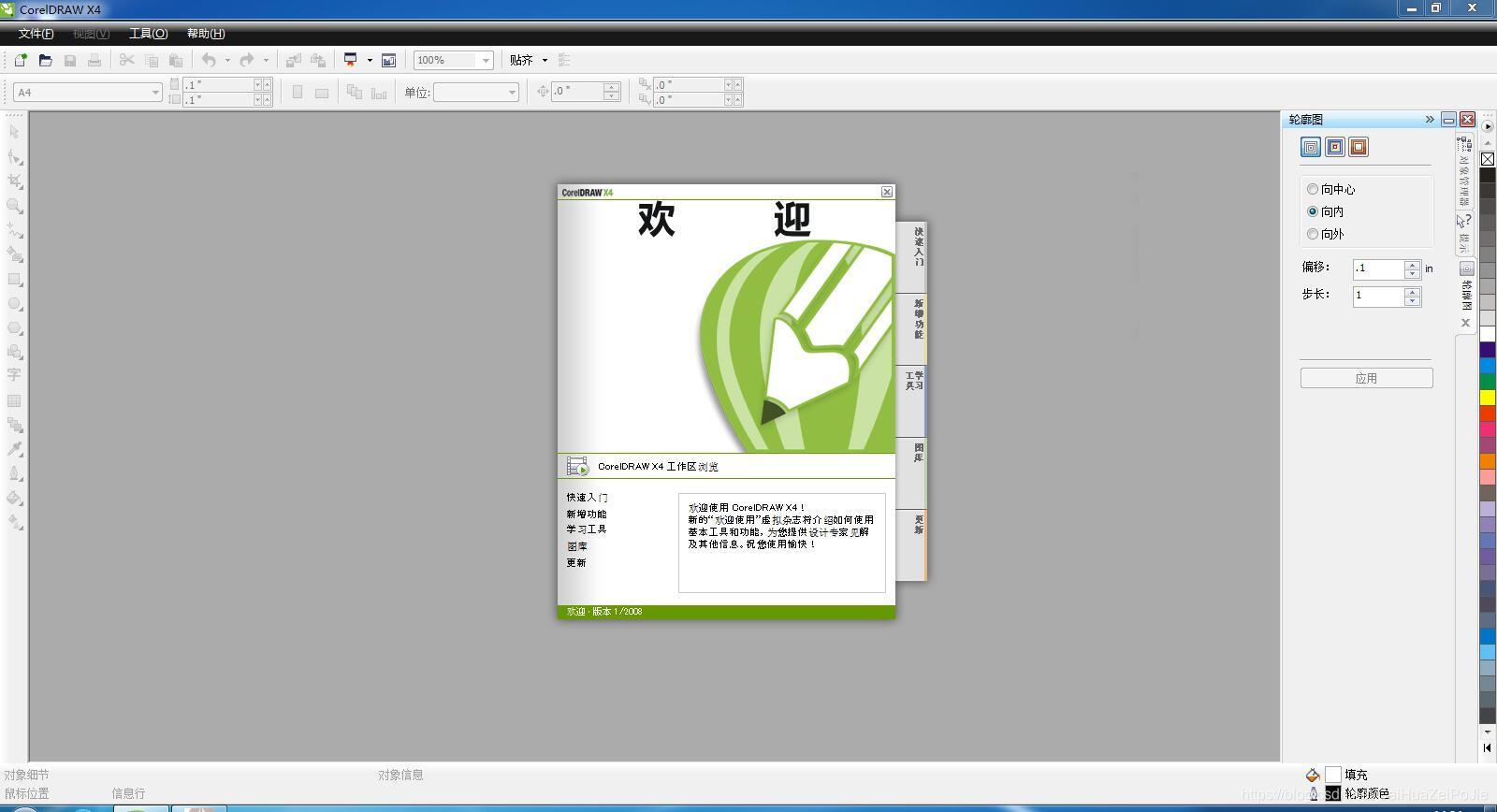Click the application launcher icon

(x=351, y=60)
